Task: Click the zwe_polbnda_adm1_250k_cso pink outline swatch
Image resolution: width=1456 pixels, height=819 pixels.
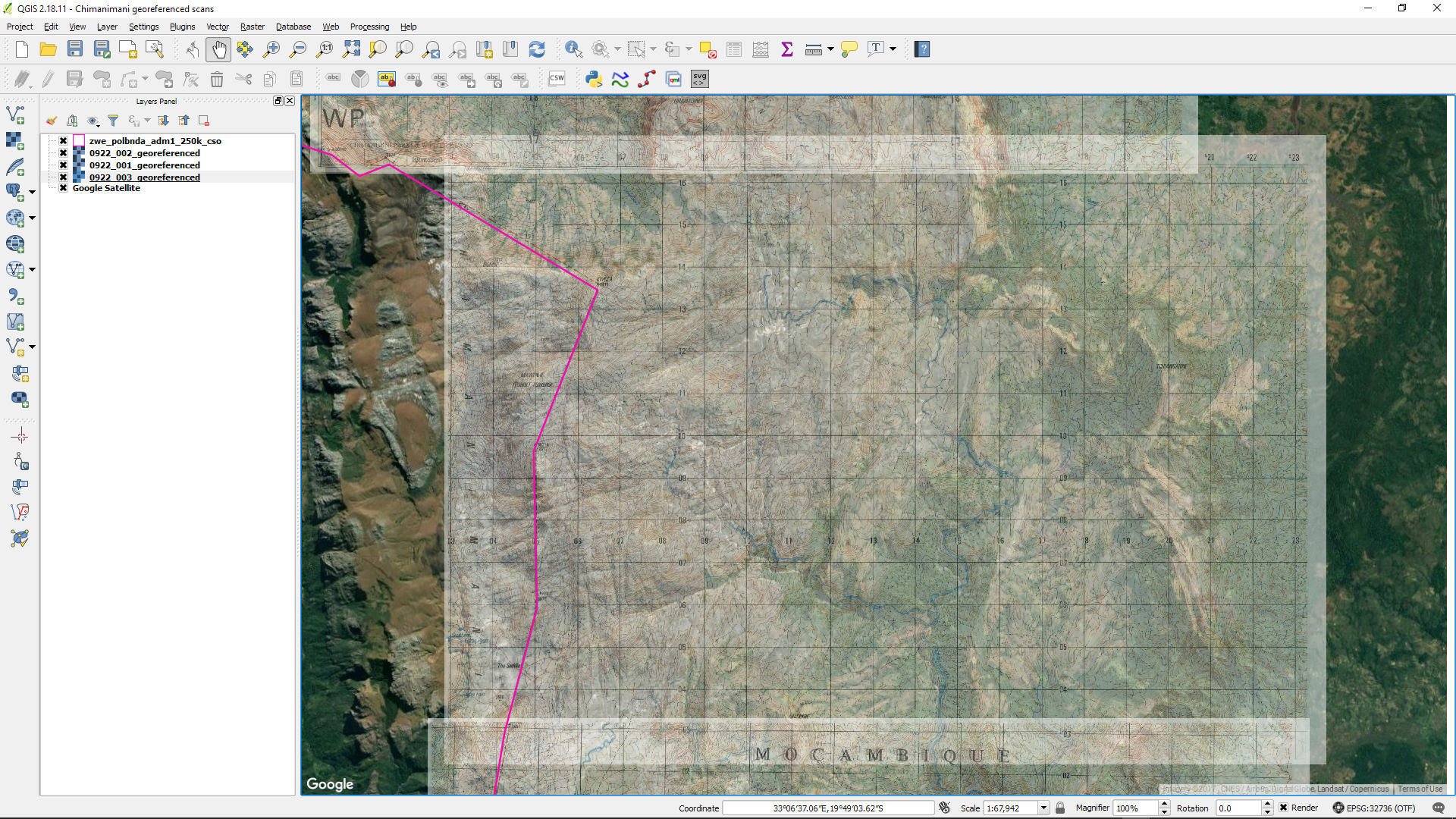Action: click(x=79, y=141)
